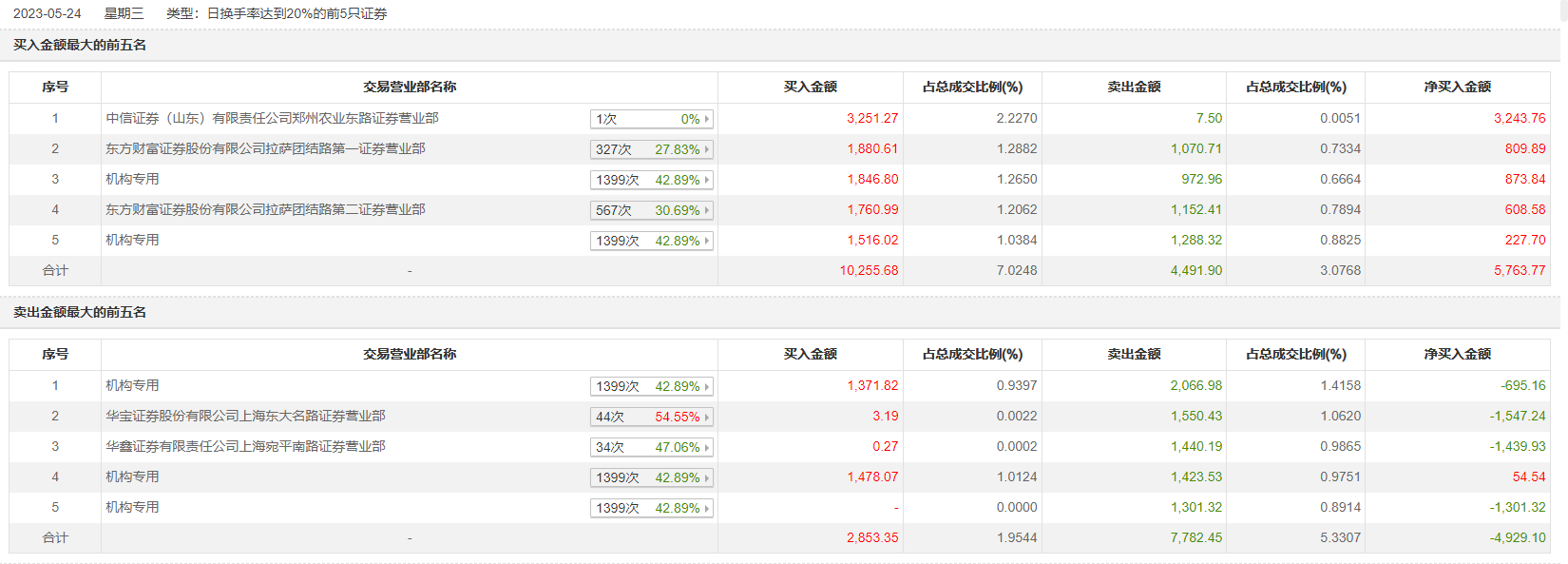Viewport: 1568px width, 564px height.
Task: Open 机构专用 link with net amount -695.16
Action: (132, 385)
